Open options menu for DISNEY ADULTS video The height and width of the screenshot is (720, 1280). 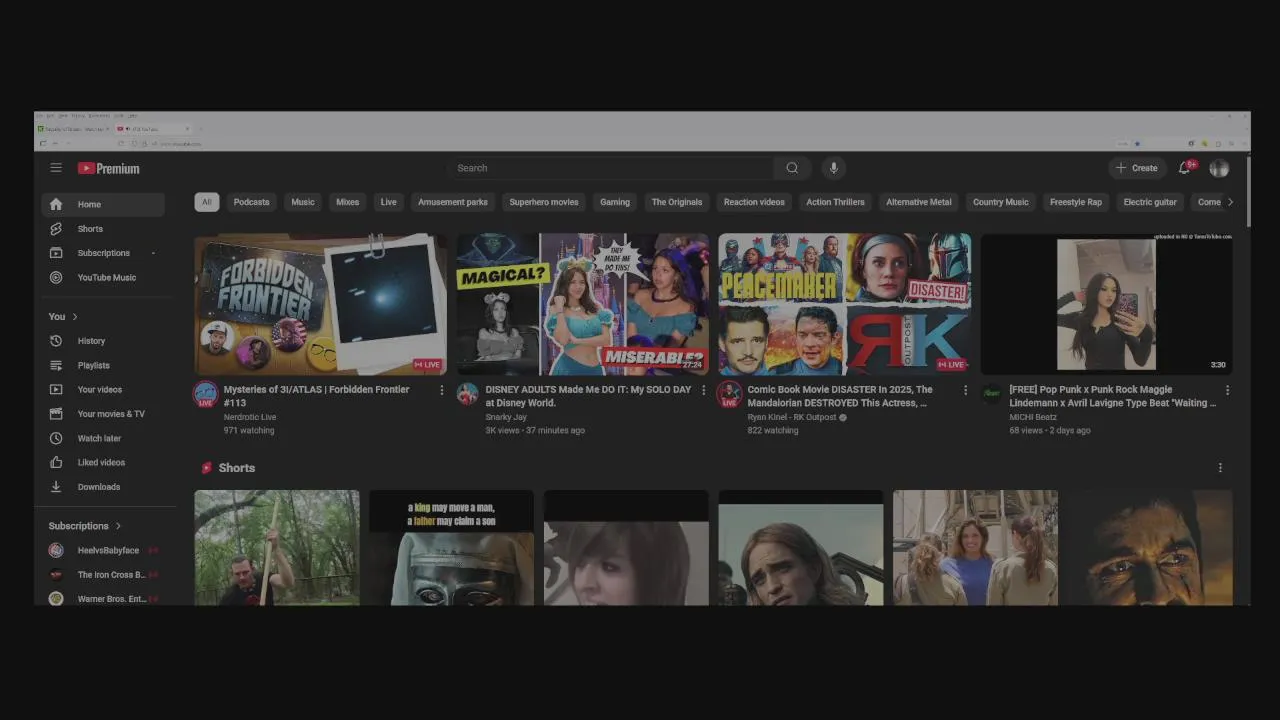(x=703, y=390)
